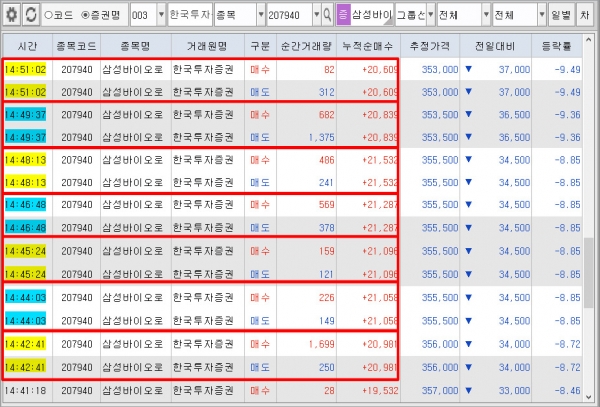Click the volume value 486
This screenshot has height=407, width=600.
coord(326,160)
